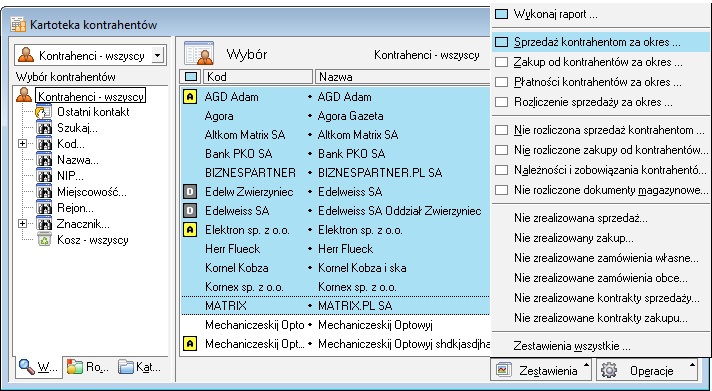Click the binoculars icon next to Znacznik...
The image size is (712, 391).
coord(44,224)
